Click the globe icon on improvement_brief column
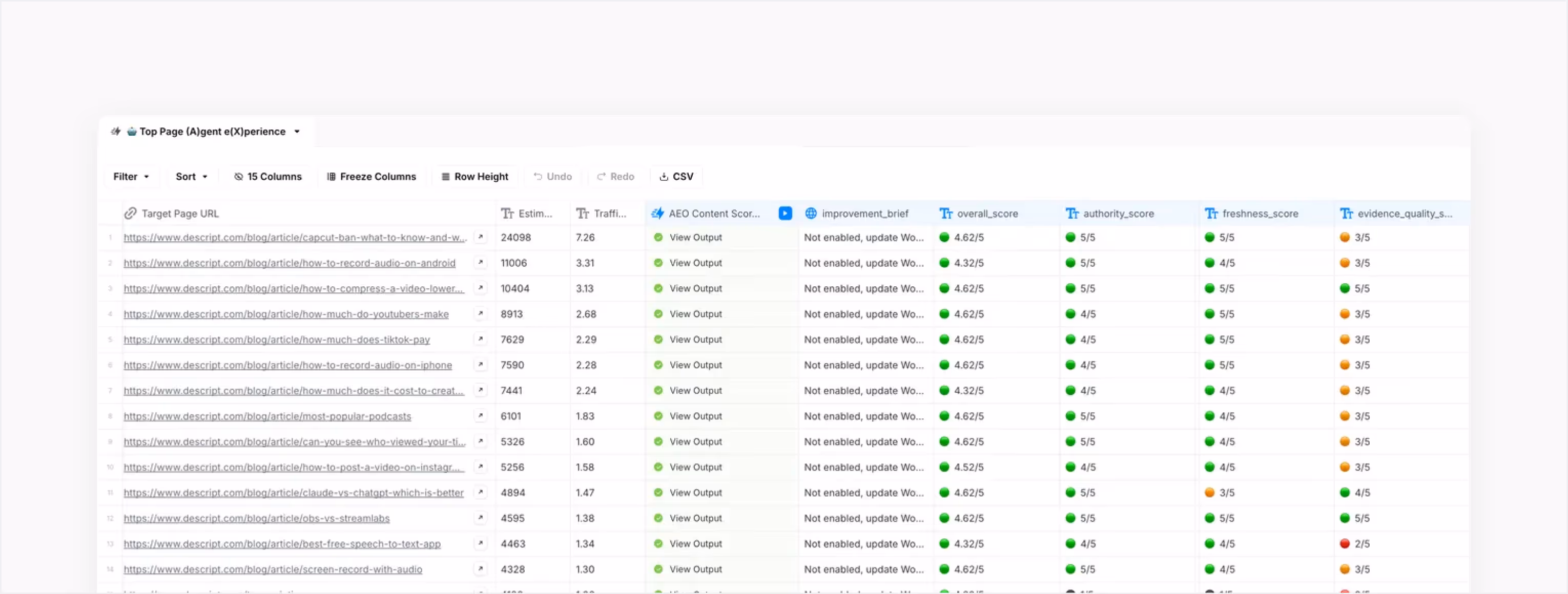Screen dimensions: 1568x594 (811, 214)
